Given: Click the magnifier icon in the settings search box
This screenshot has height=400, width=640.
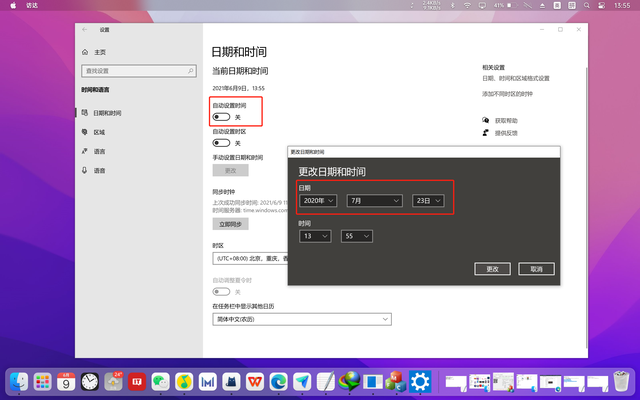Looking at the screenshot, I should (x=191, y=71).
